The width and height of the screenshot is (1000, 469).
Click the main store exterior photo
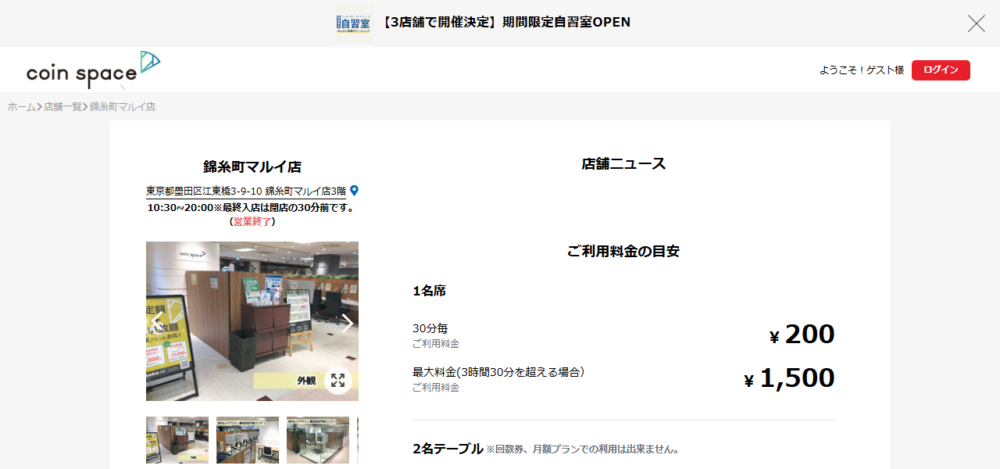tap(252, 321)
